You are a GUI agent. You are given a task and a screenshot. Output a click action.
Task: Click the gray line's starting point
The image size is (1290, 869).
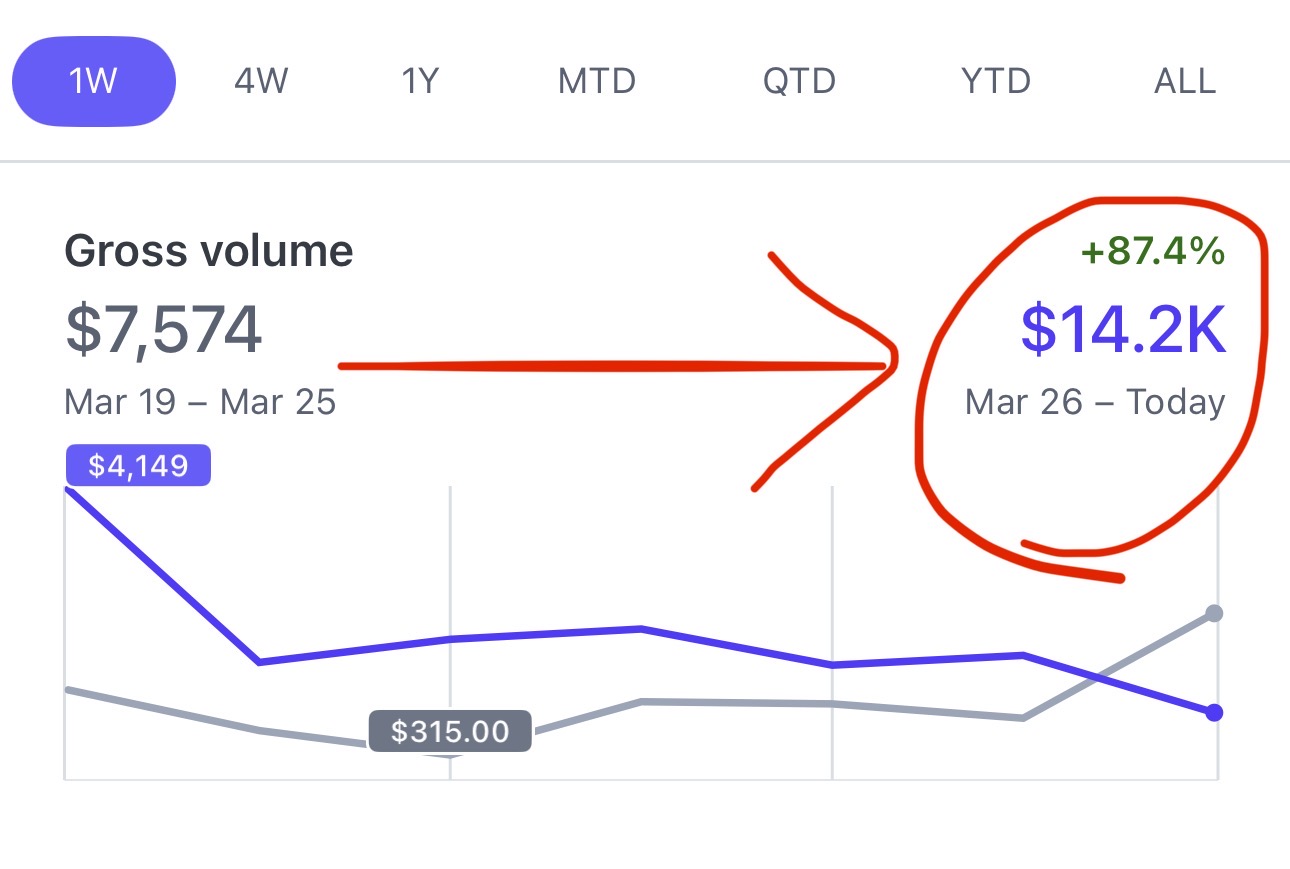click(66, 689)
